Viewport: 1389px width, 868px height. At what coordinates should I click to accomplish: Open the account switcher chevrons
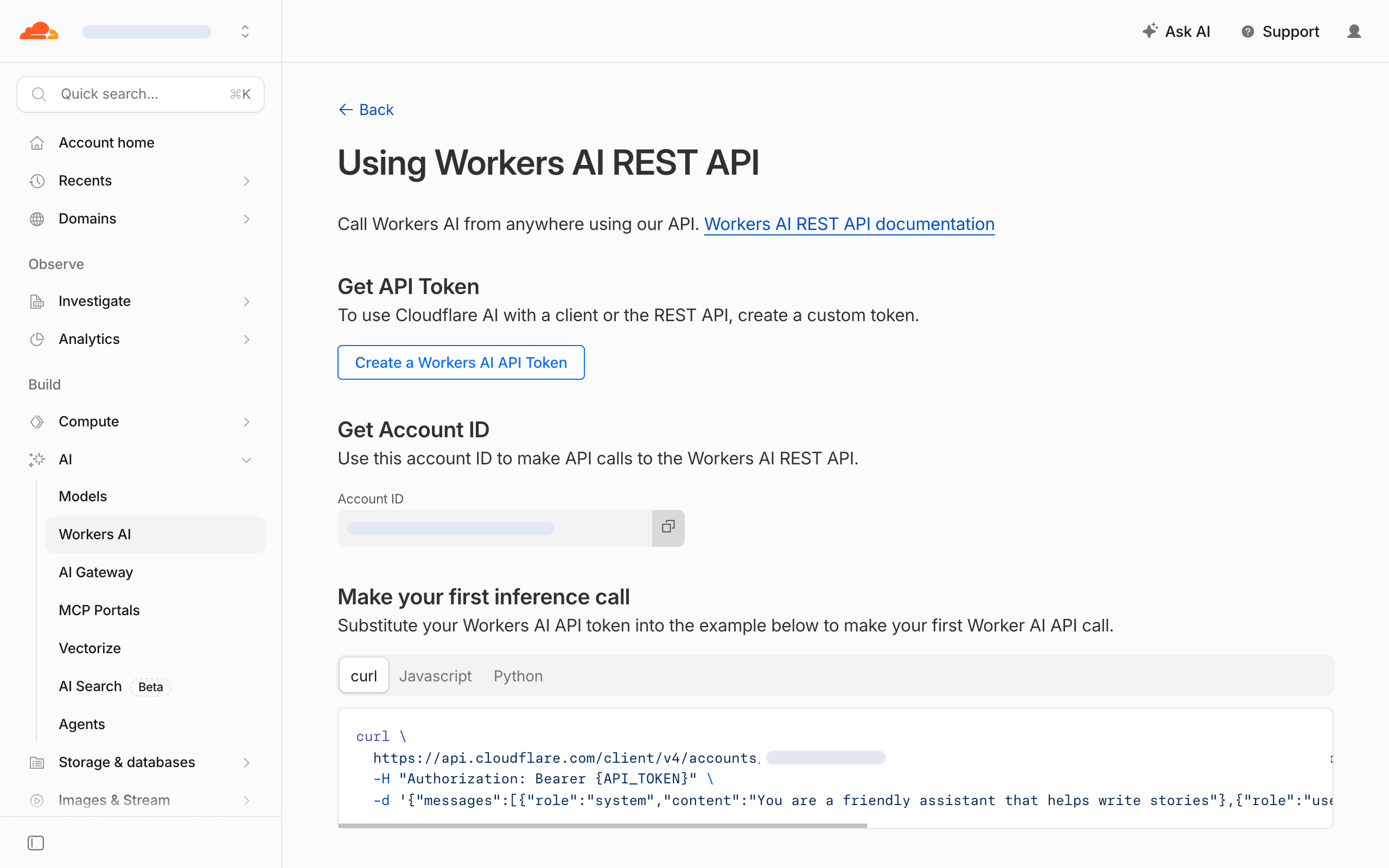[245, 31]
